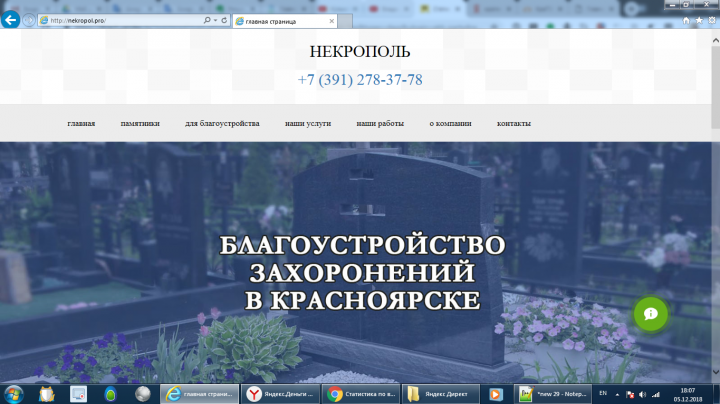Viewport: 720px width, 404px height.
Task: Open the 'о компании' menu item
Action: tap(450, 123)
